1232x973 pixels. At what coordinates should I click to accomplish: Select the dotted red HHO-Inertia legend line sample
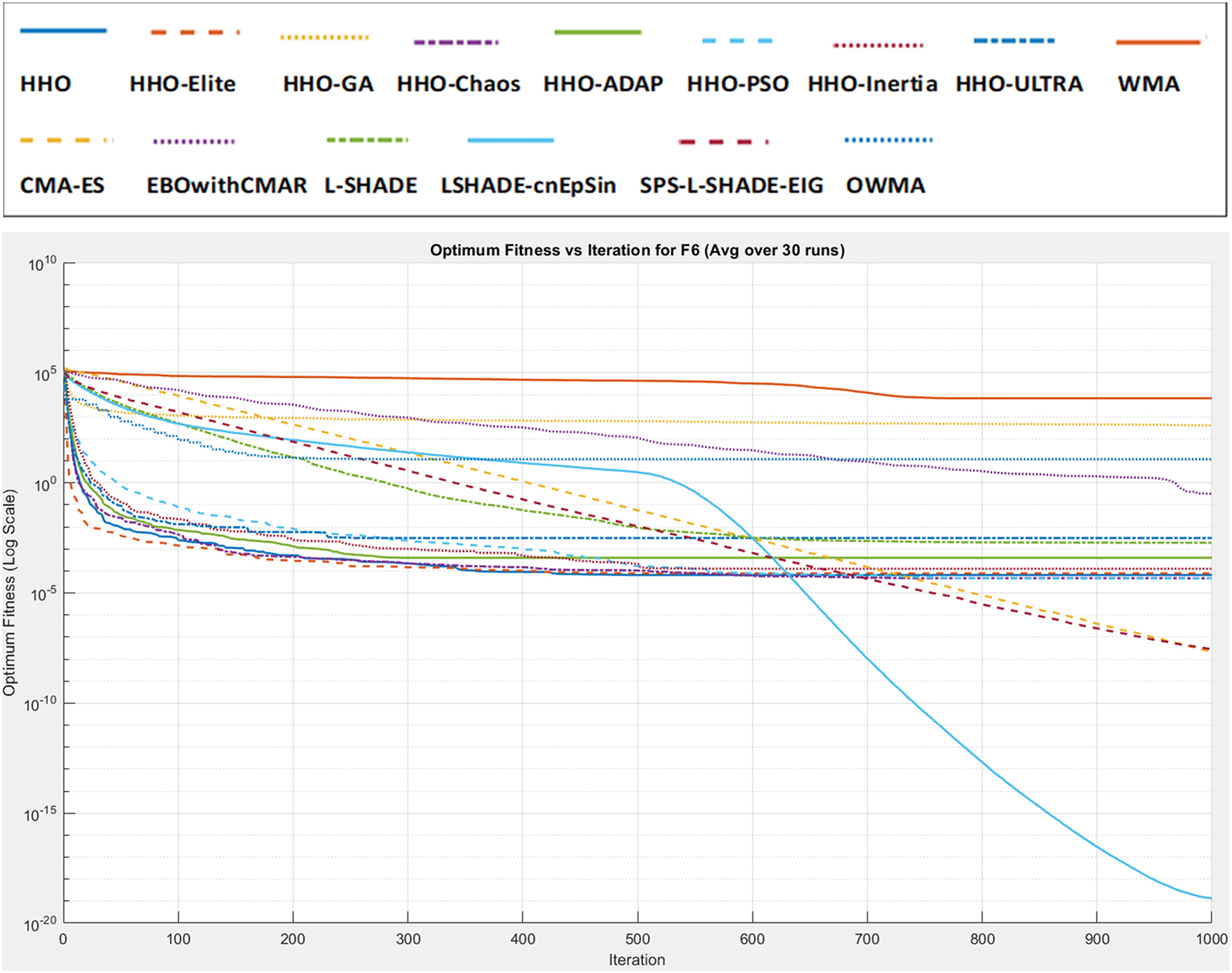point(878,45)
